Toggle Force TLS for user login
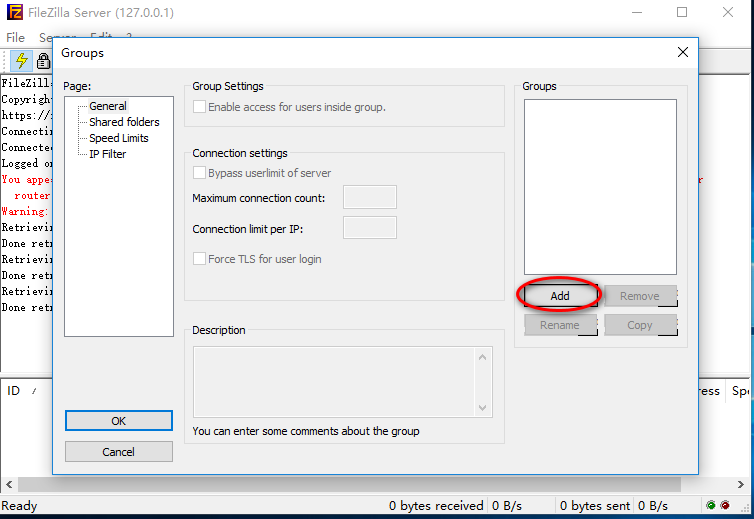The width and height of the screenshot is (754, 519). pyautogui.click(x=199, y=259)
